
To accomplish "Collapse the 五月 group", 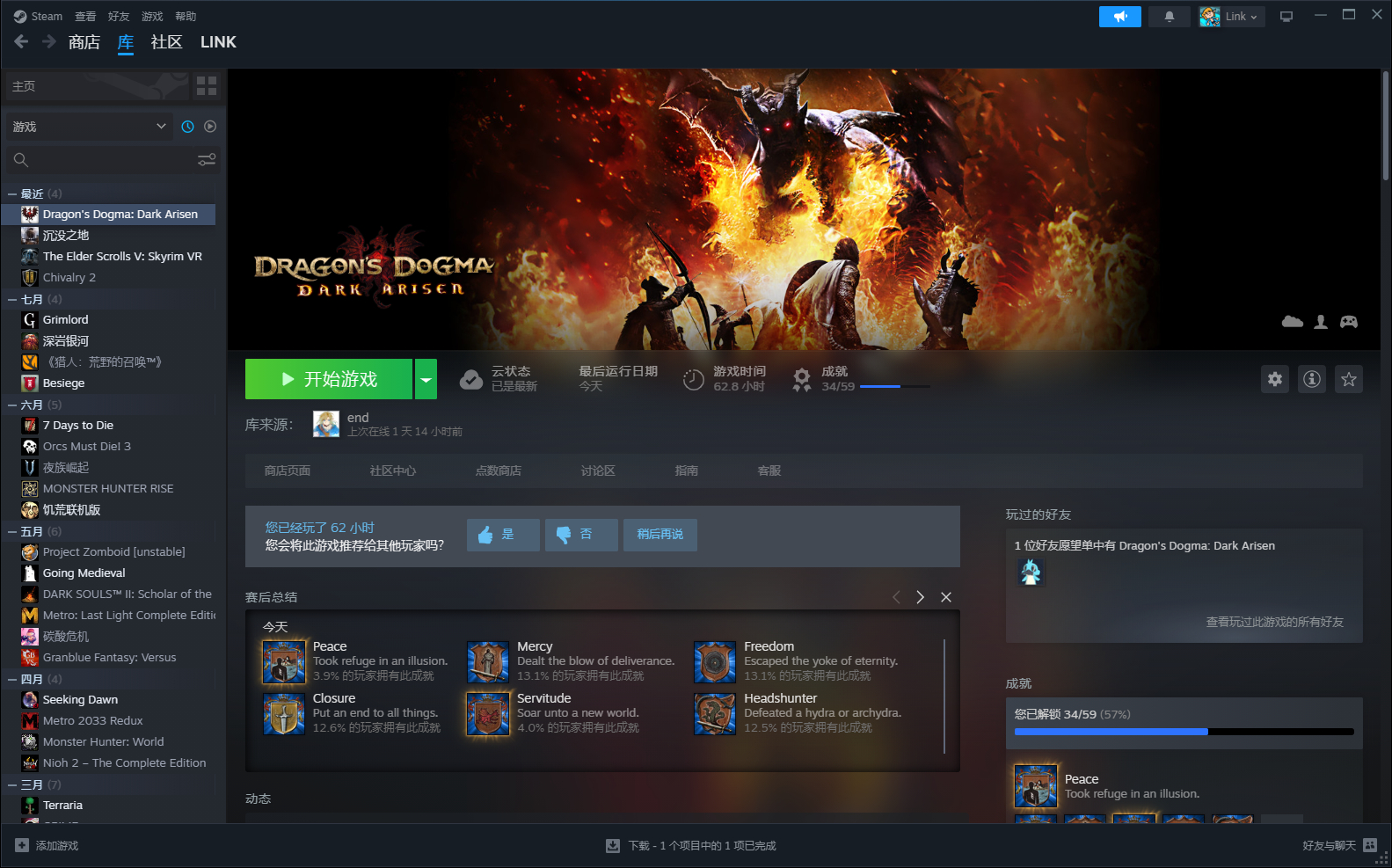I will tap(12, 531).
